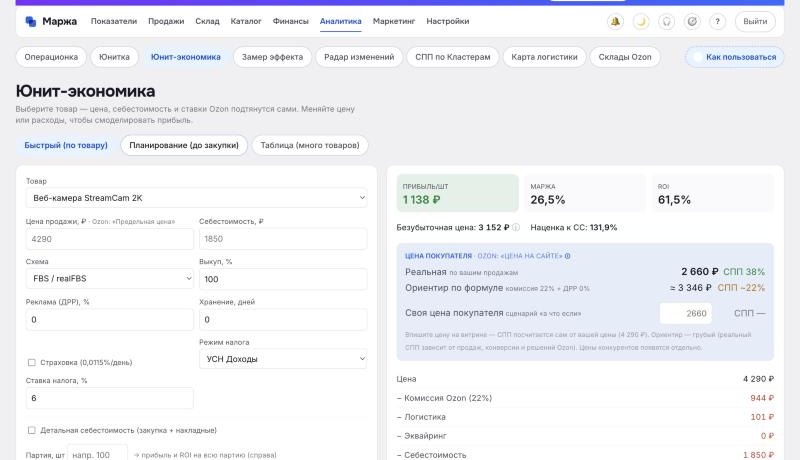Select the Юнит-экономика tab
Viewport: 800px width, 460px height.
(186, 57)
